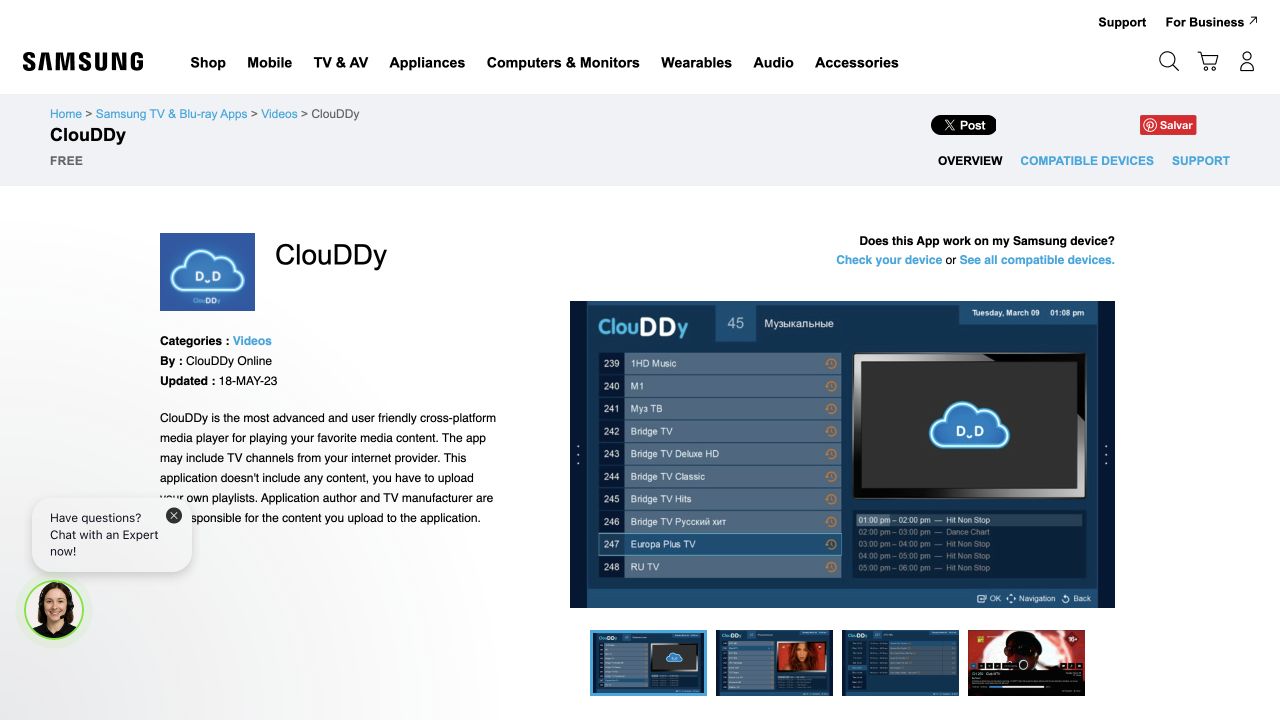Switch to the SUPPORT tab
Image resolution: width=1280 pixels, height=720 pixels.
1201,160
